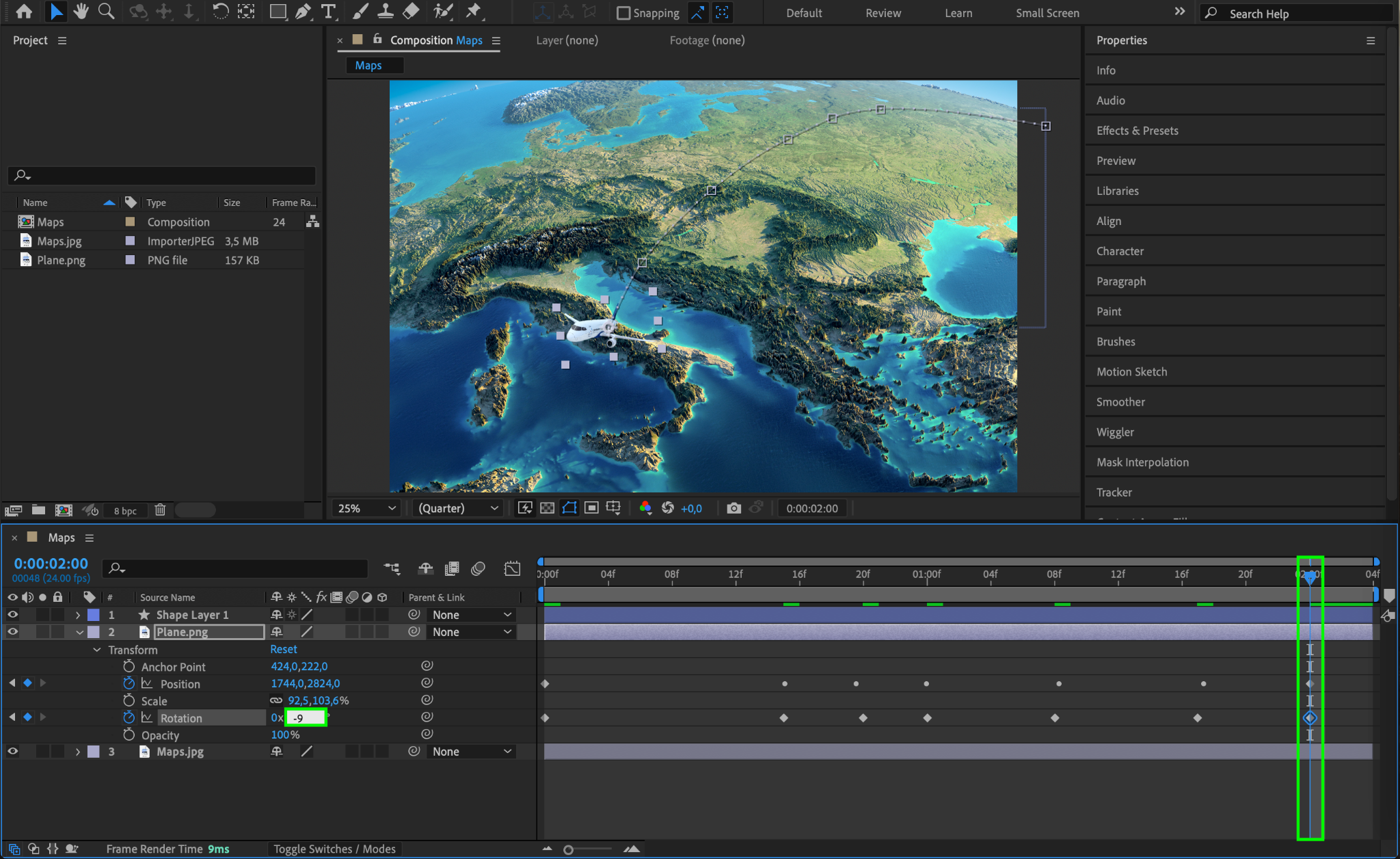Viewport: 1400px width, 859px height.
Task: Switch to the Review workspace
Action: click(x=883, y=13)
